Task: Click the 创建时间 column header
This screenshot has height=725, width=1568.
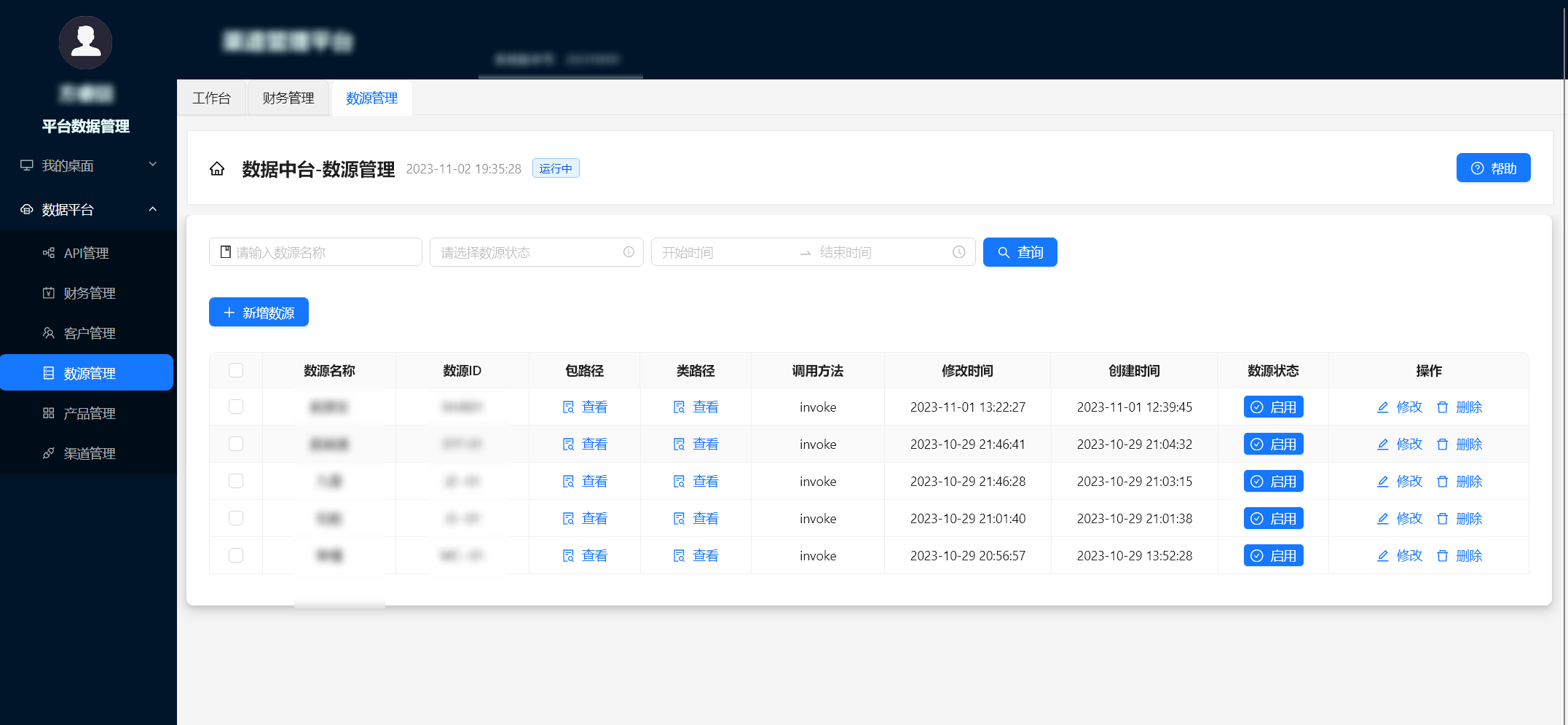Action: 1134,370
